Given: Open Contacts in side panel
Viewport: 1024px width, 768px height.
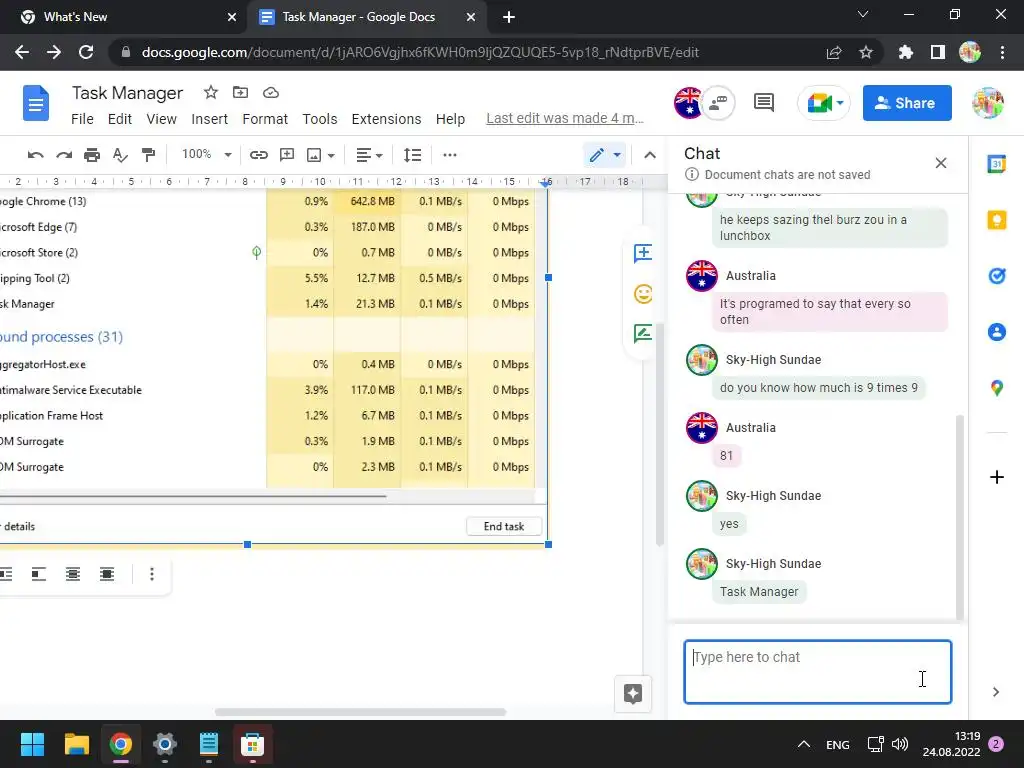Looking at the screenshot, I should pyautogui.click(x=997, y=332).
